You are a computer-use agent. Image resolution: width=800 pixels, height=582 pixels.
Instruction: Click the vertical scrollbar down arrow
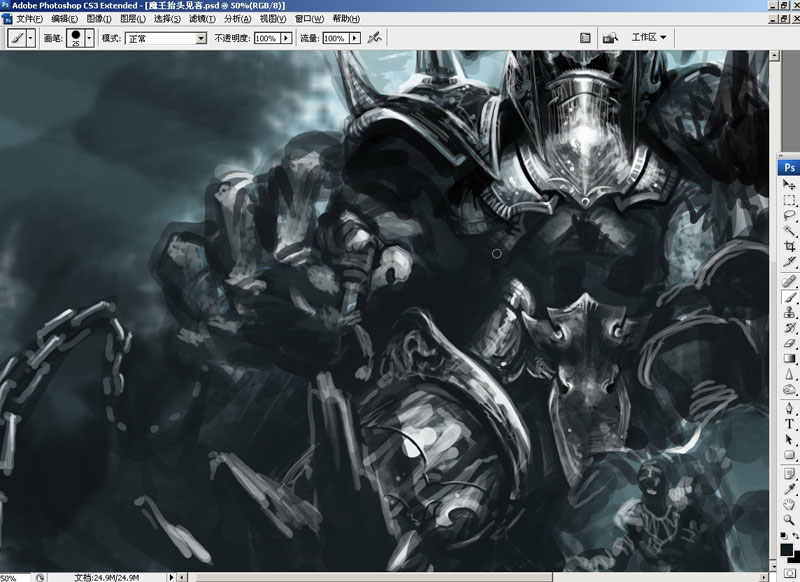pyautogui.click(x=774, y=566)
